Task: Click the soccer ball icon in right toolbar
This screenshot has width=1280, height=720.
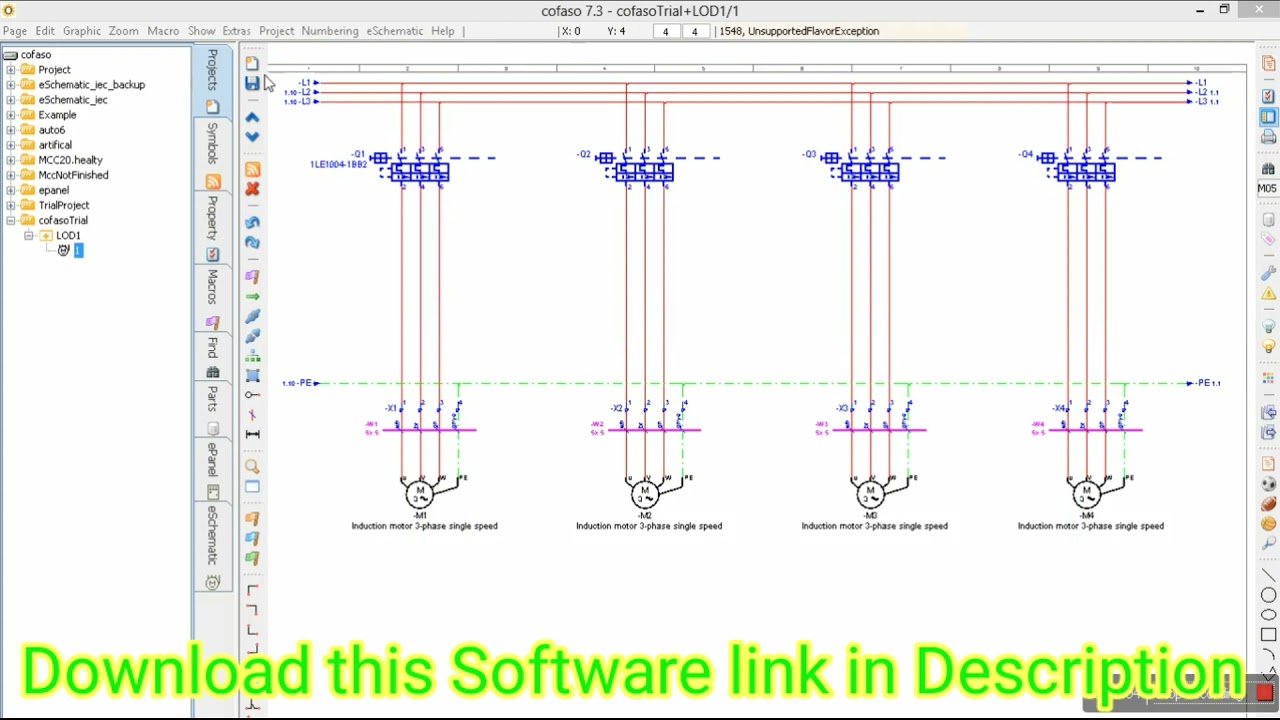Action: tap(1268, 484)
